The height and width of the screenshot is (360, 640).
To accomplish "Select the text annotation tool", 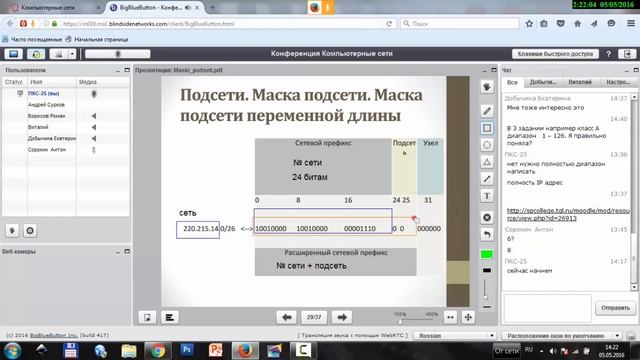I will pyautogui.click(x=487, y=196).
